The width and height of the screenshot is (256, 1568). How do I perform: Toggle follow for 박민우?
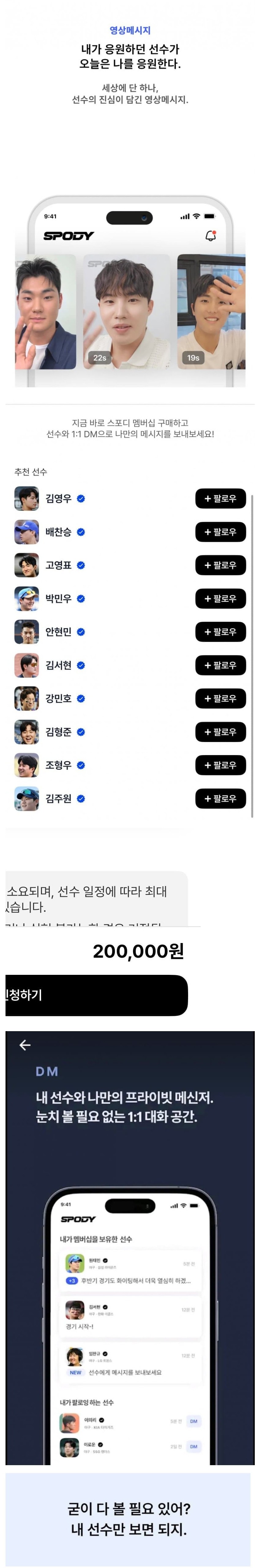[x=220, y=599]
